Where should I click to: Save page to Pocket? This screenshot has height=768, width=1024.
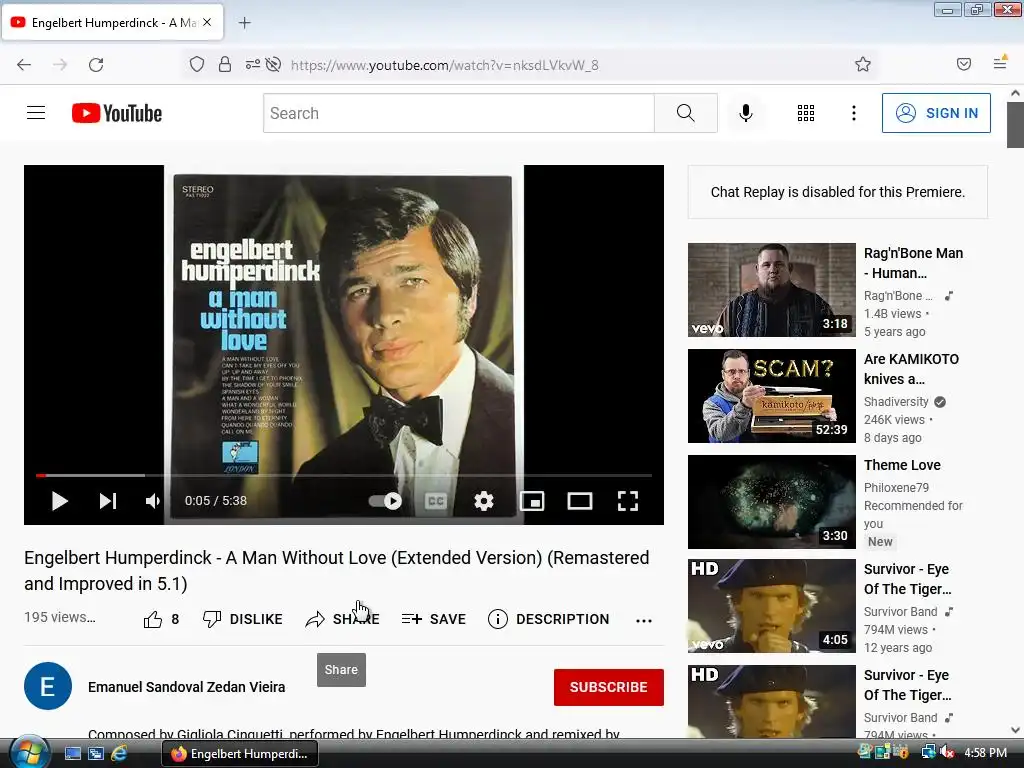(x=963, y=64)
